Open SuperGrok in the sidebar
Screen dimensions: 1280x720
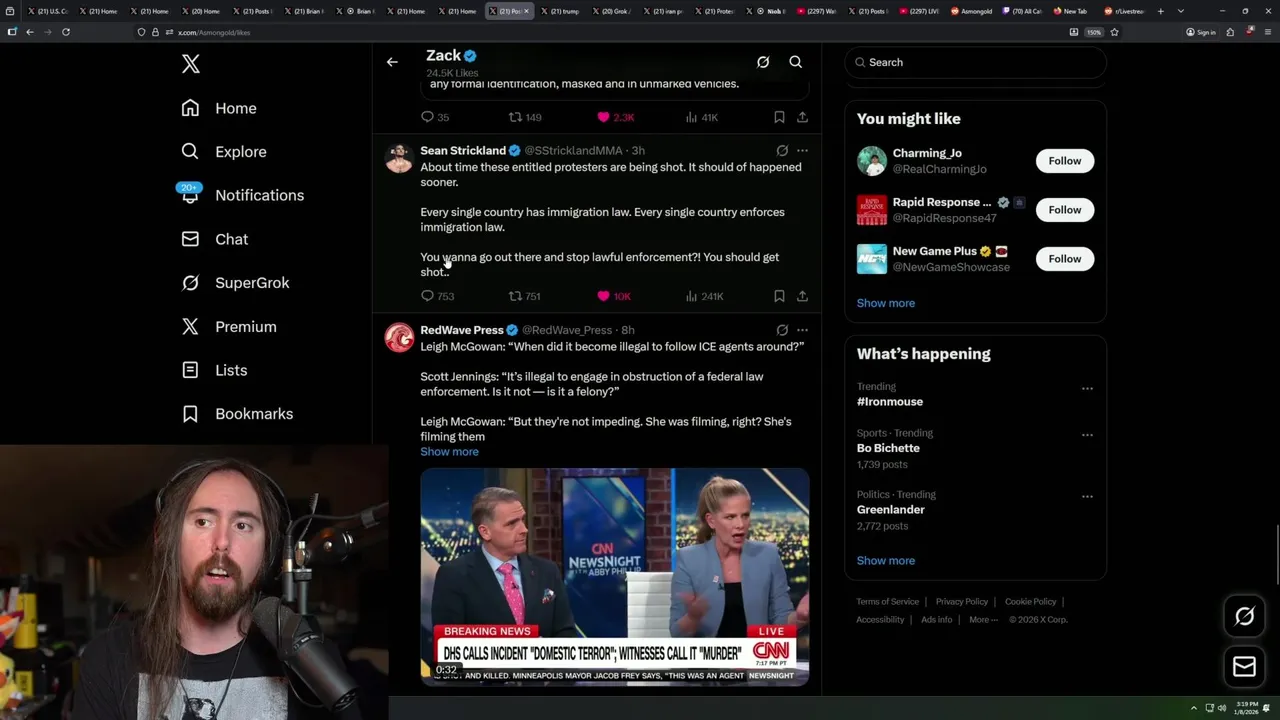[x=236, y=283]
